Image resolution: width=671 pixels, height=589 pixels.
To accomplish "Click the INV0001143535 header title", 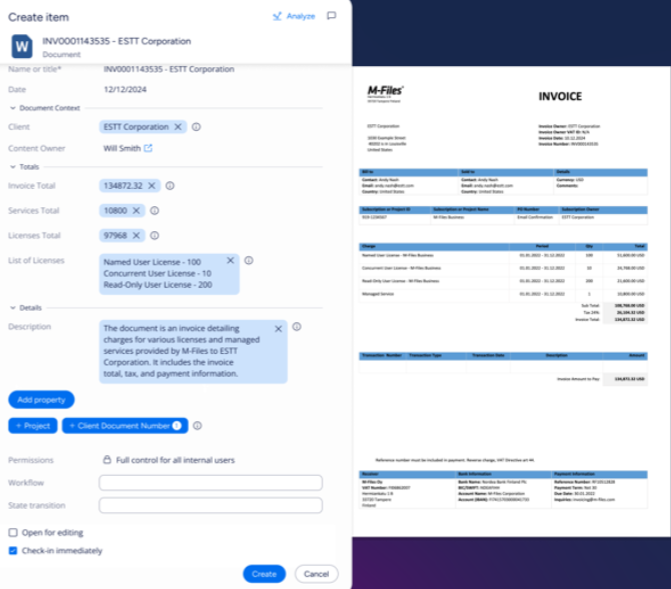I will (x=116, y=41).
